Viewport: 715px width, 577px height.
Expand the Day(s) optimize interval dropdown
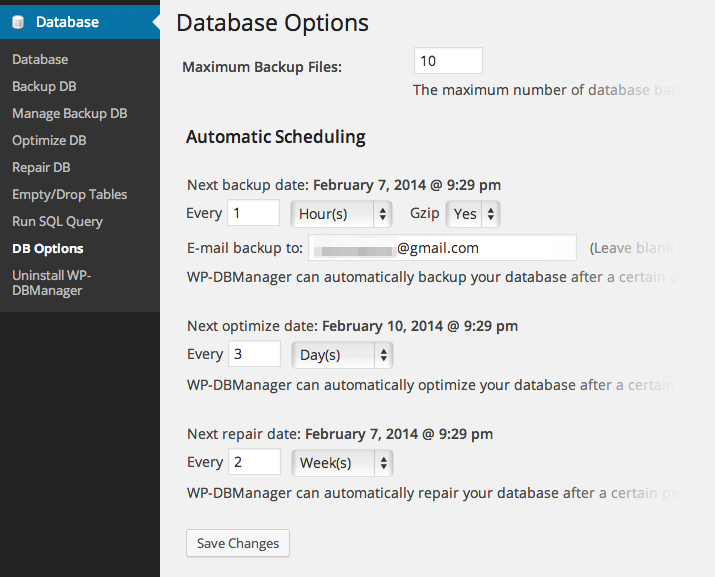[341, 355]
